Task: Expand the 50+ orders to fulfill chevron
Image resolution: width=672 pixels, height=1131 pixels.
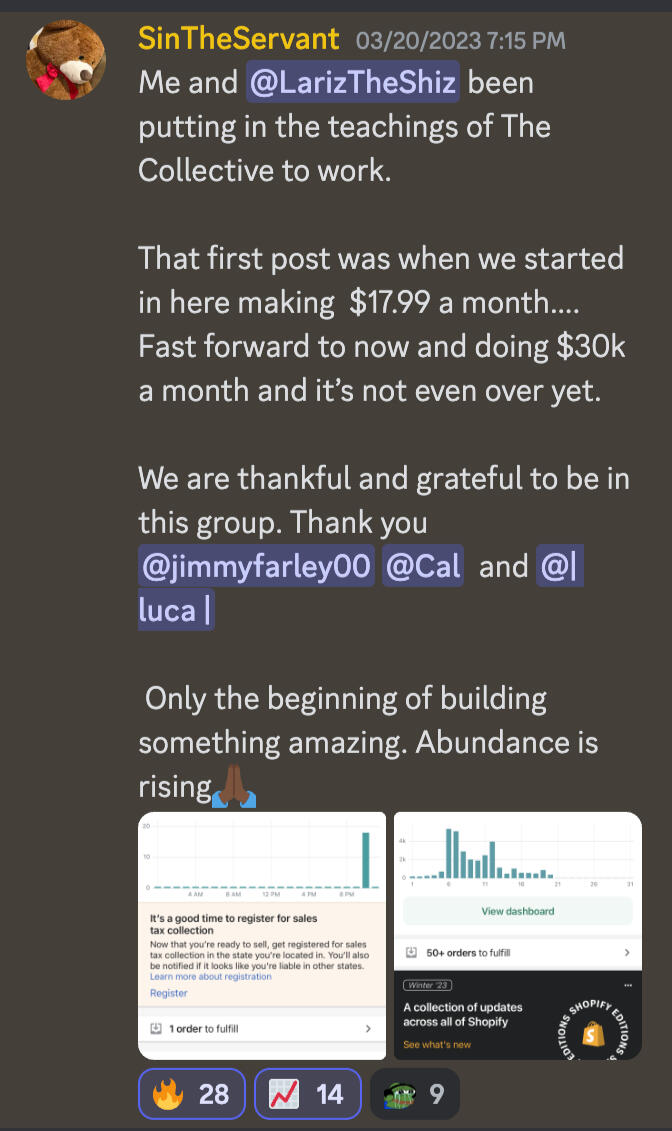Action: click(627, 953)
